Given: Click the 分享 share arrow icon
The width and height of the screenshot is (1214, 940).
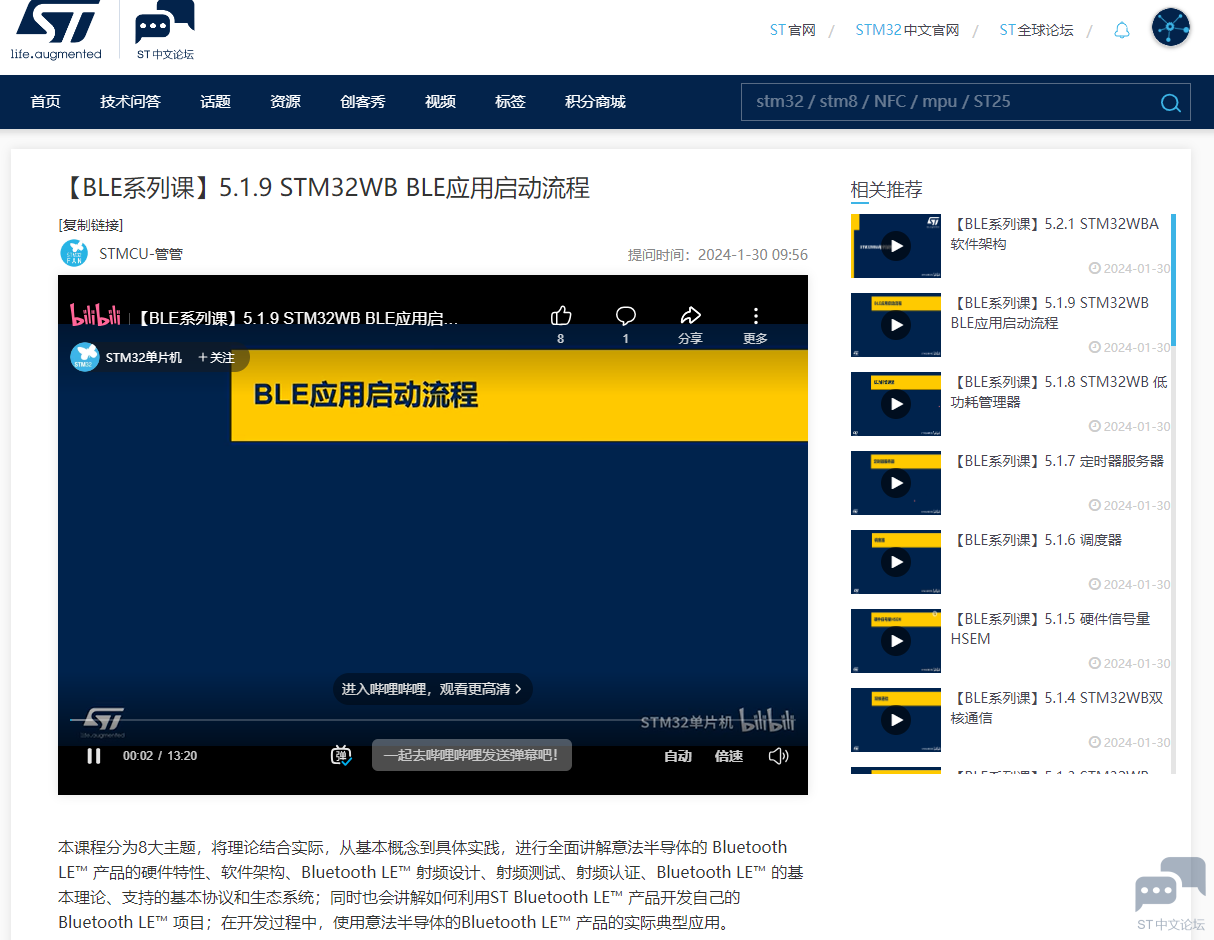Looking at the screenshot, I should click(x=690, y=316).
